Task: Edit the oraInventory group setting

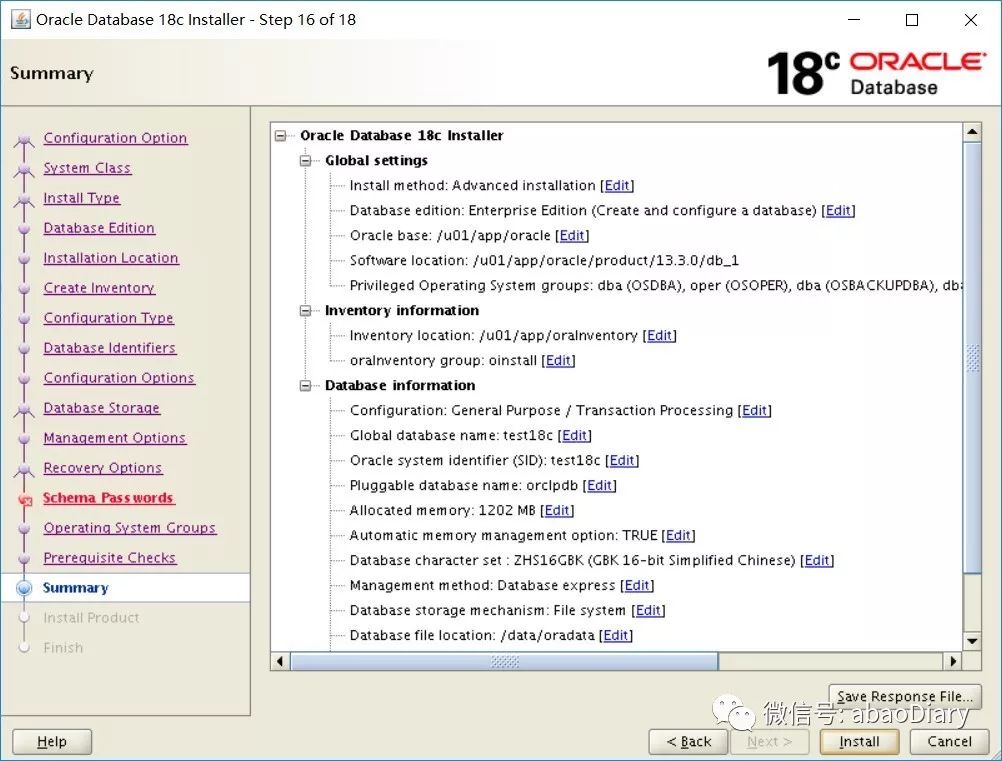Action: pyautogui.click(x=558, y=360)
